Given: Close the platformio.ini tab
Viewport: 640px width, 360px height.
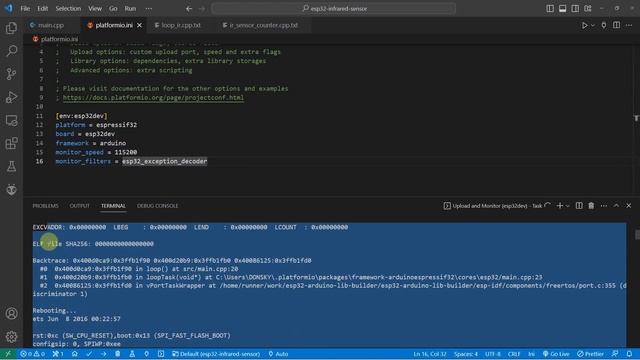Looking at the screenshot, I should pos(140,25).
